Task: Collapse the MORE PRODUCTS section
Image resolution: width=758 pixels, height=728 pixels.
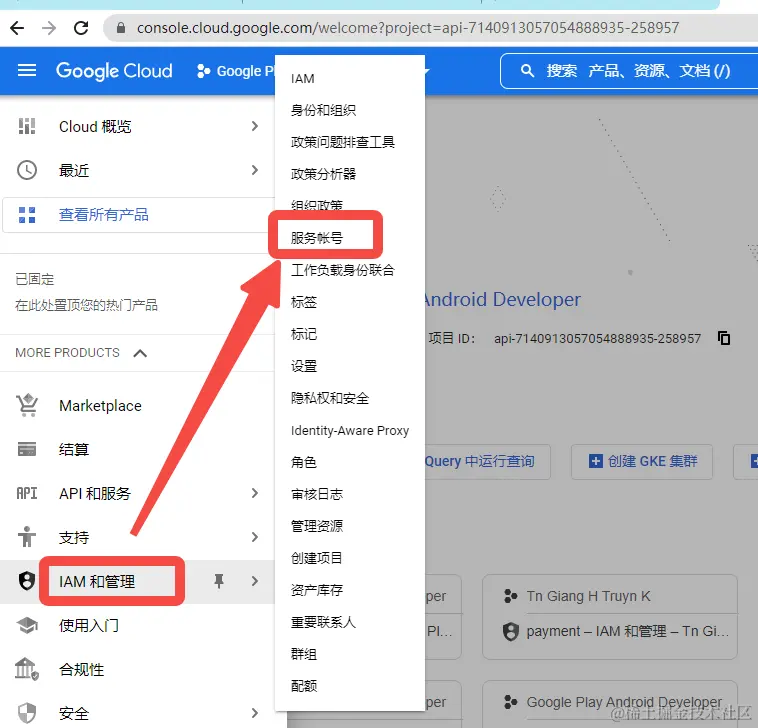Action: point(140,353)
